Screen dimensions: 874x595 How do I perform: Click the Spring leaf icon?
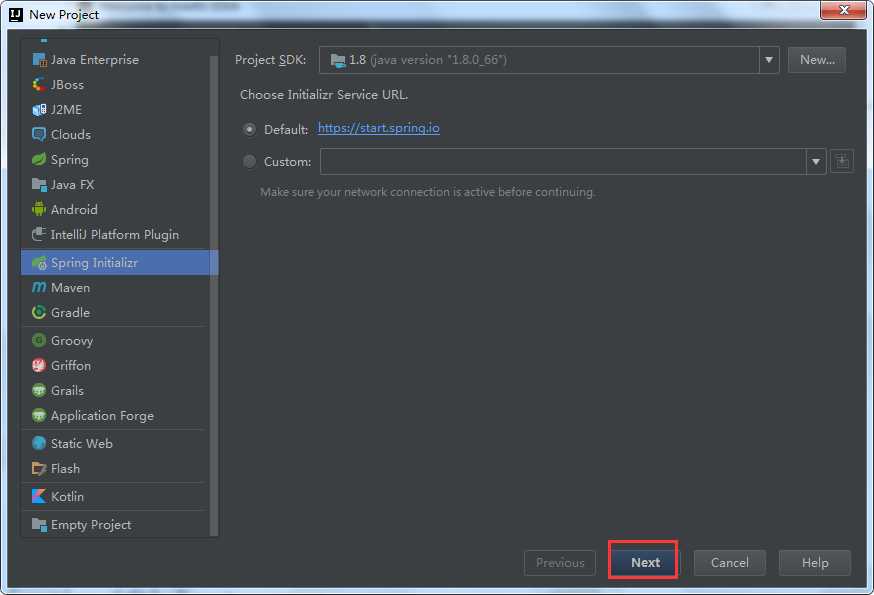click(39, 159)
